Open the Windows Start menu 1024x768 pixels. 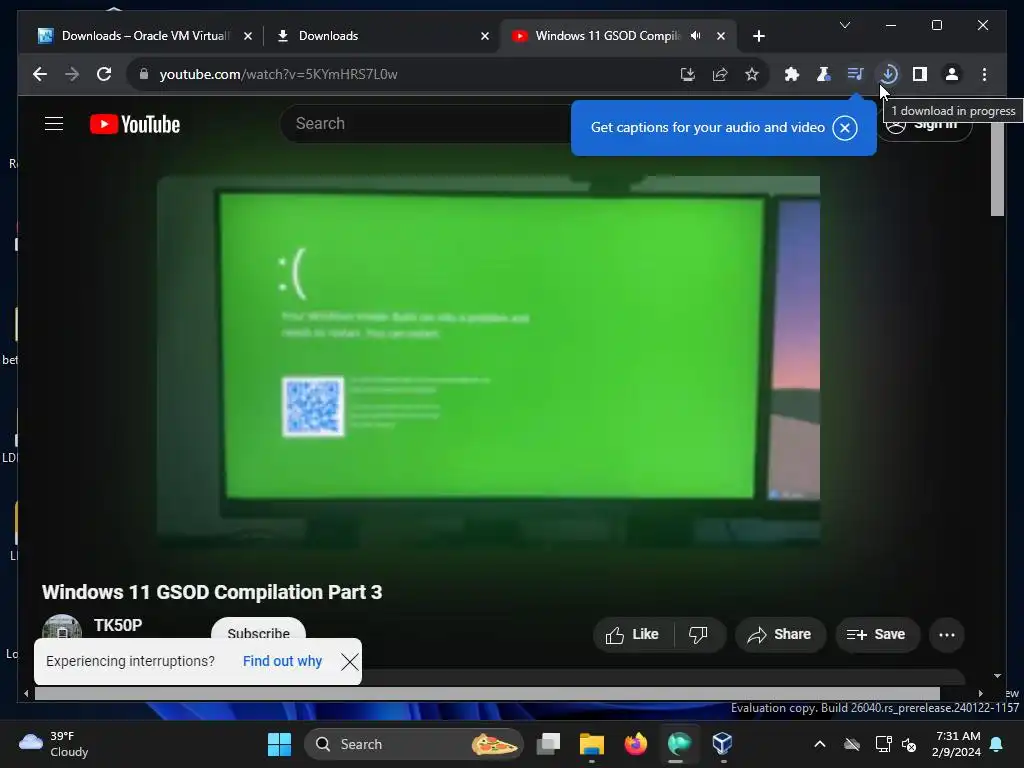coord(280,744)
